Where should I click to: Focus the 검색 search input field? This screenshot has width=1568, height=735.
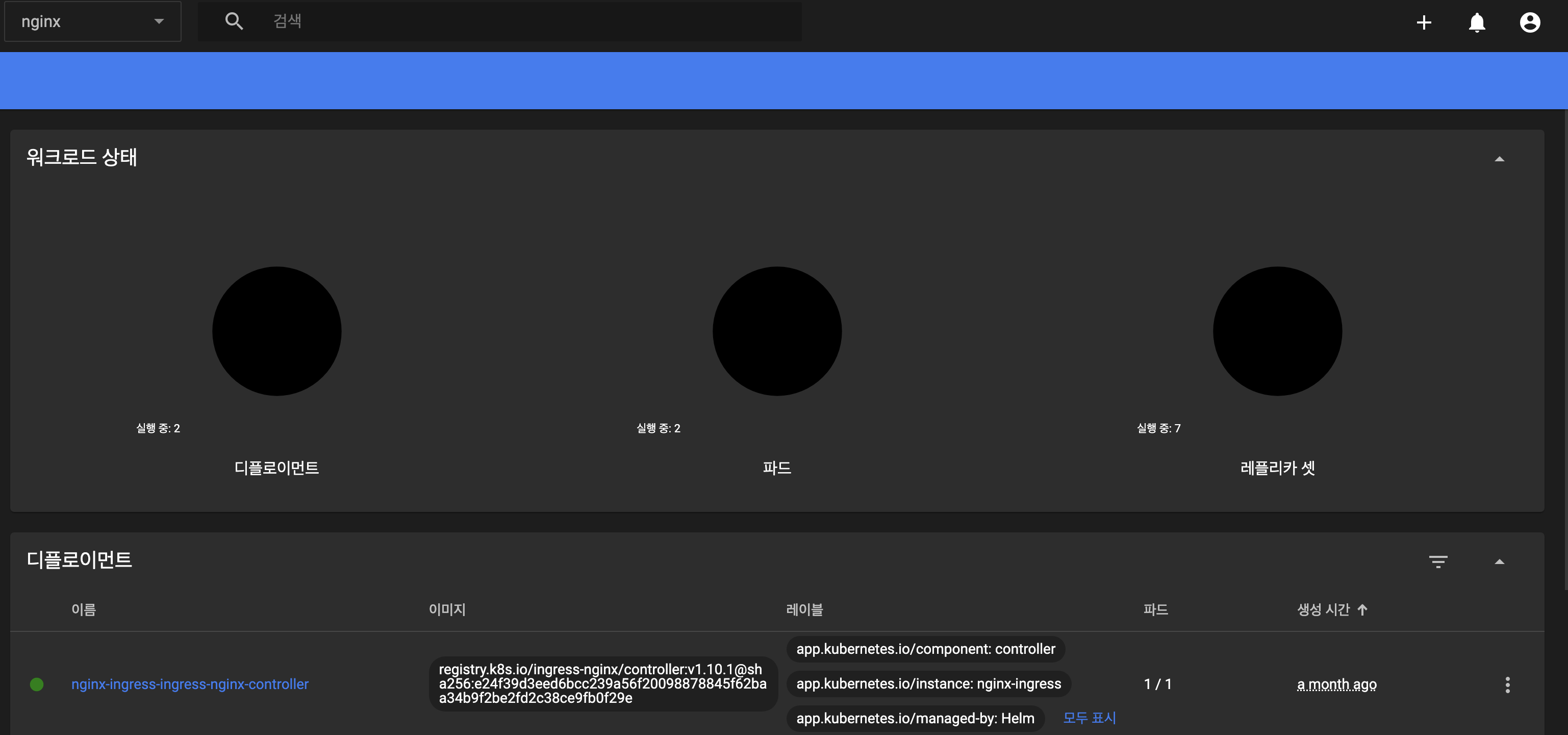click(x=529, y=21)
